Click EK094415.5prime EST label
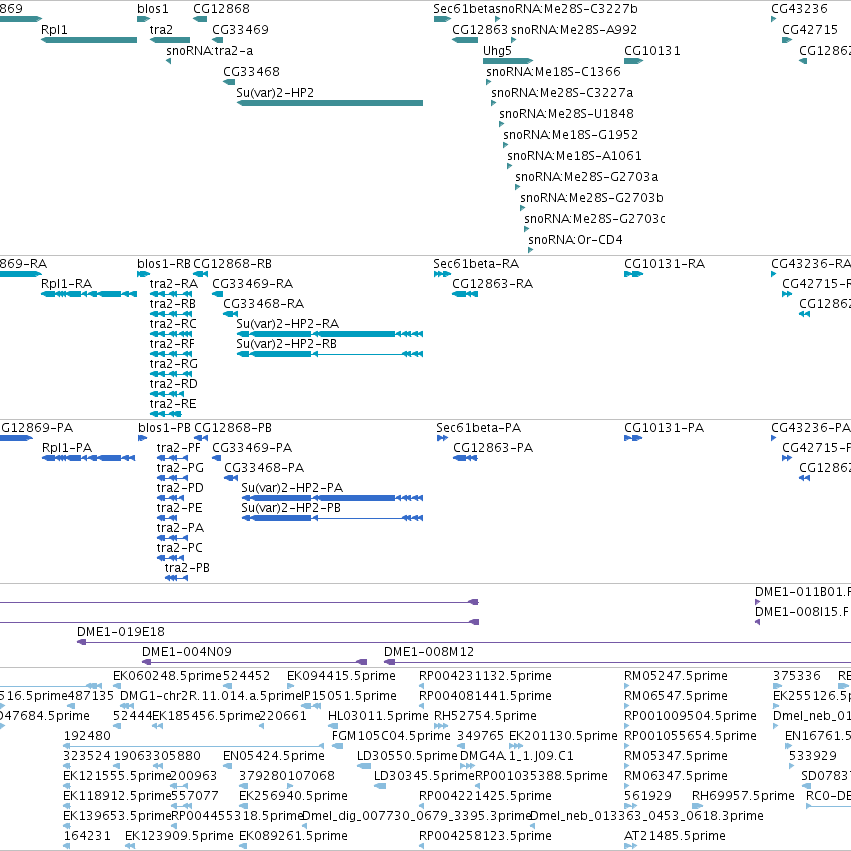The width and height of the screenshot is (851, 851). click(341, 676)
